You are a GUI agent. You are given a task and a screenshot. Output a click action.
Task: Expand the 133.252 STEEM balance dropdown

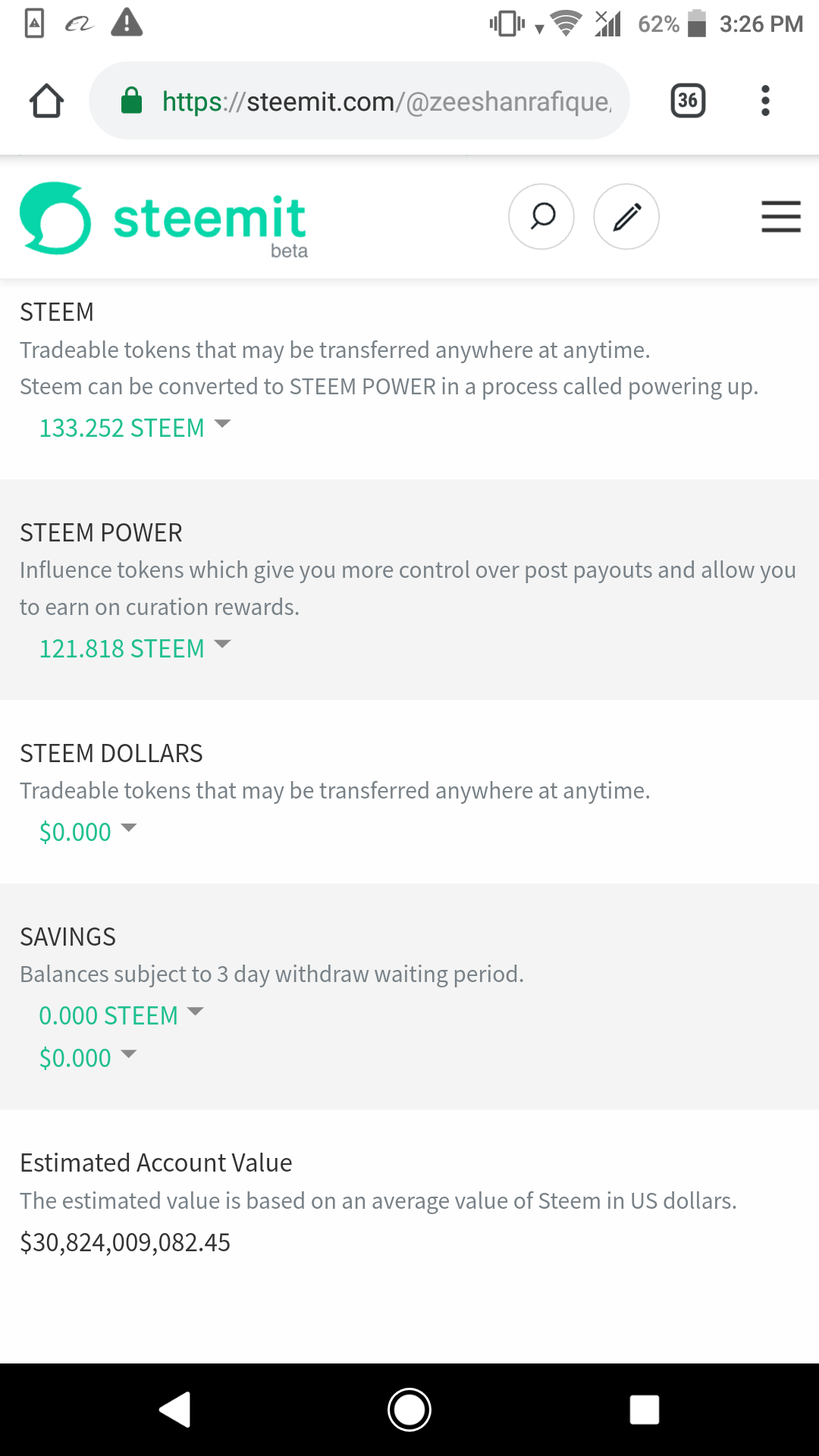click(134, 428)
